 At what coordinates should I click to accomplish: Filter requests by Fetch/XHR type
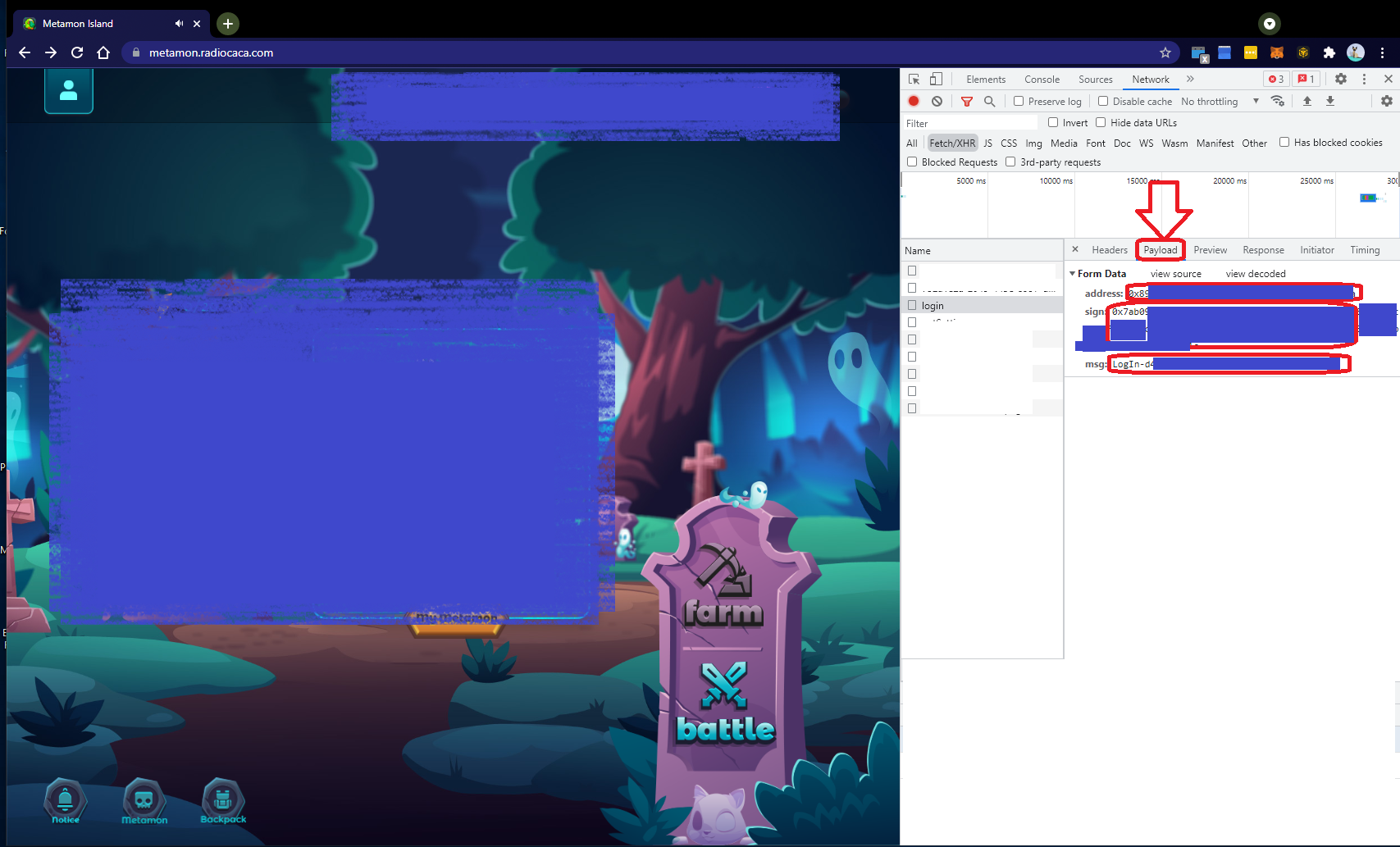(x=952, y=143)
